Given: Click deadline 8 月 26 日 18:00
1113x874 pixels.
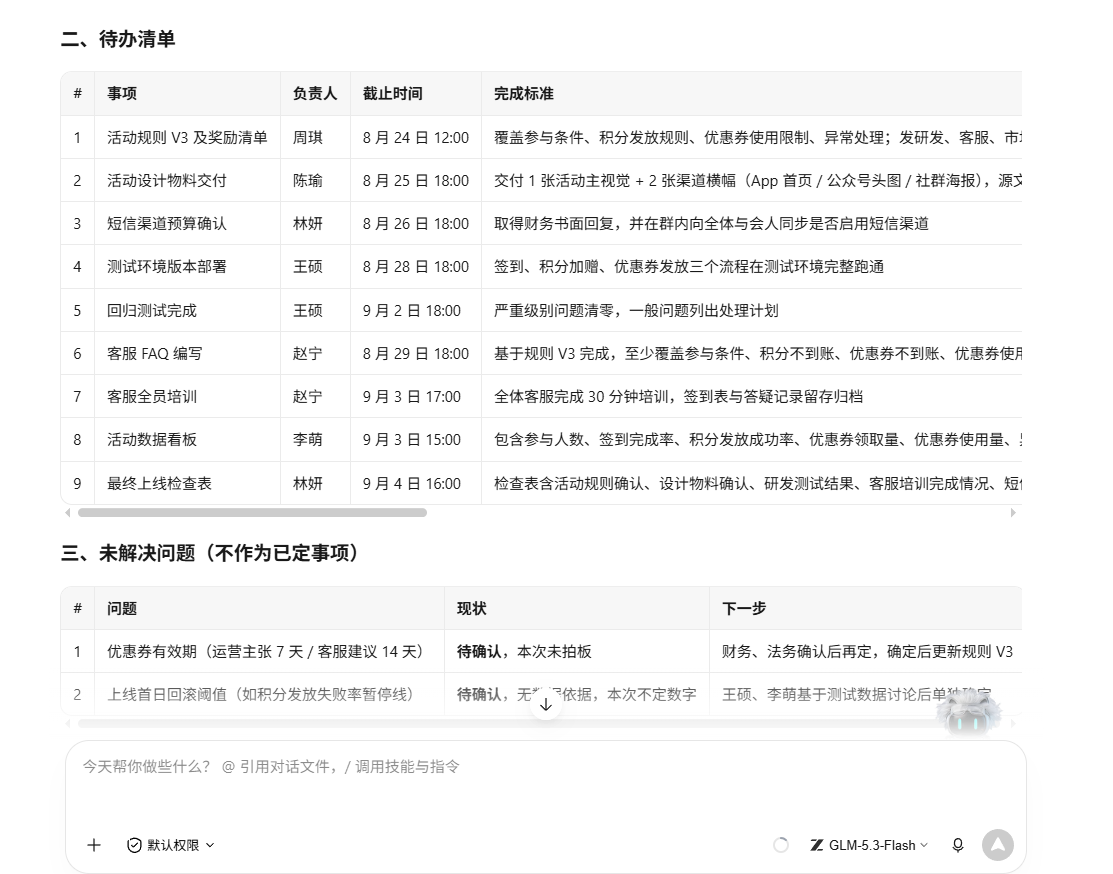Looking at the screenshot, I should [416, 224].
